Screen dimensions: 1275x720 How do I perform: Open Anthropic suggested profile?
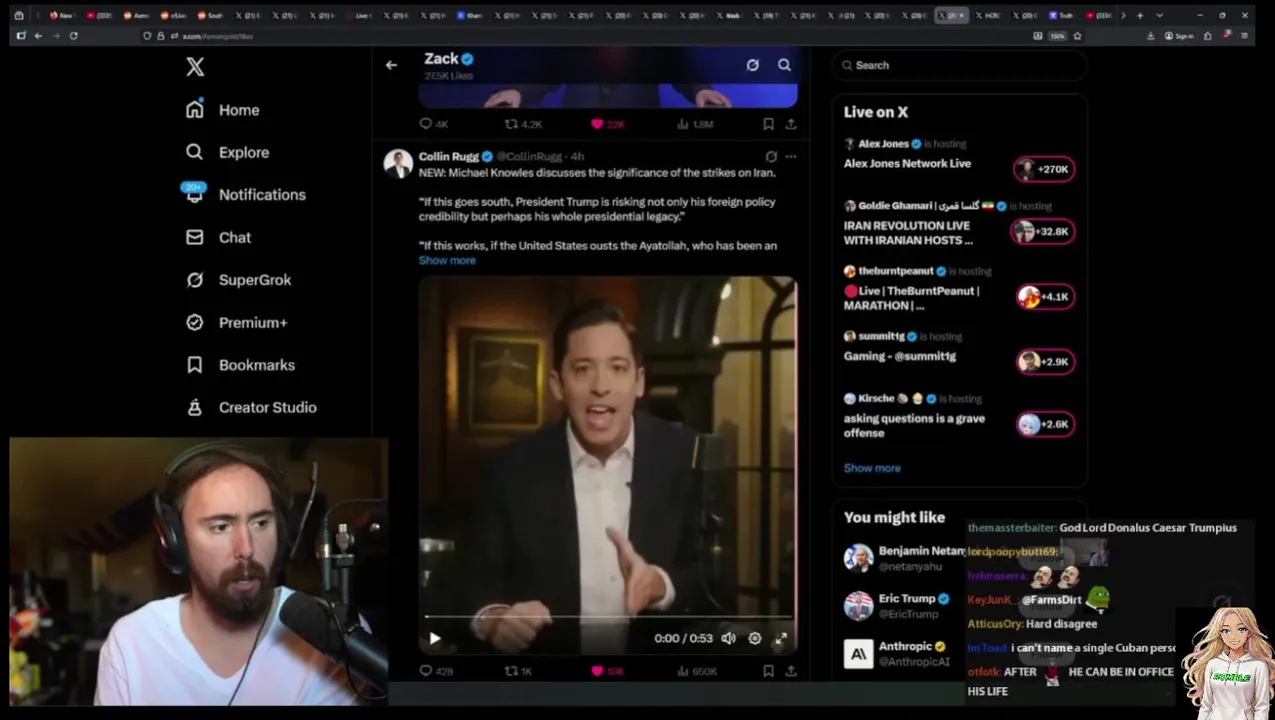tap(895, 654)
